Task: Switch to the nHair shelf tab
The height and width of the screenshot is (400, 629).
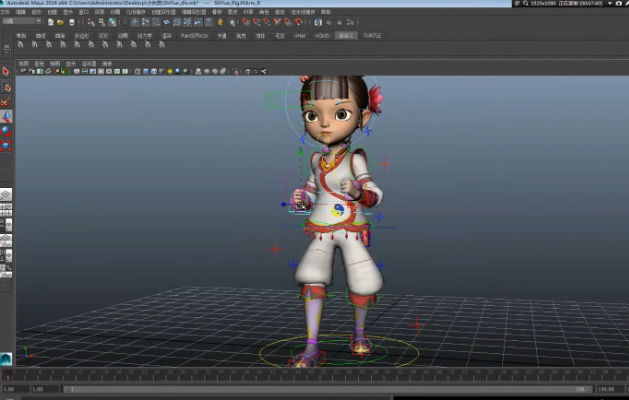Action: 300,36
